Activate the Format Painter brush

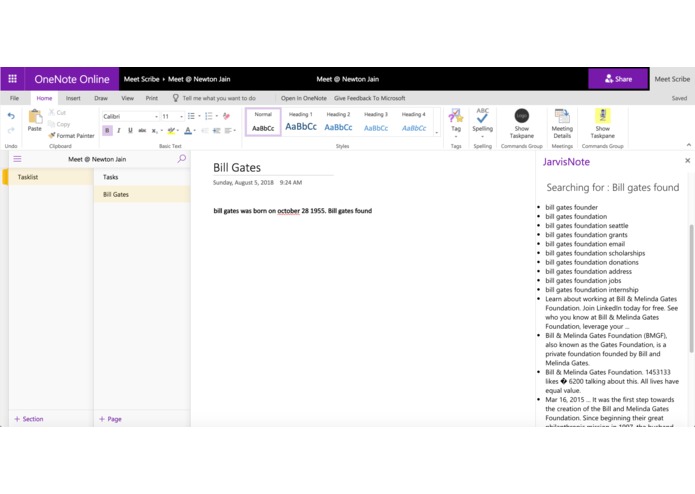click(51, 136)
